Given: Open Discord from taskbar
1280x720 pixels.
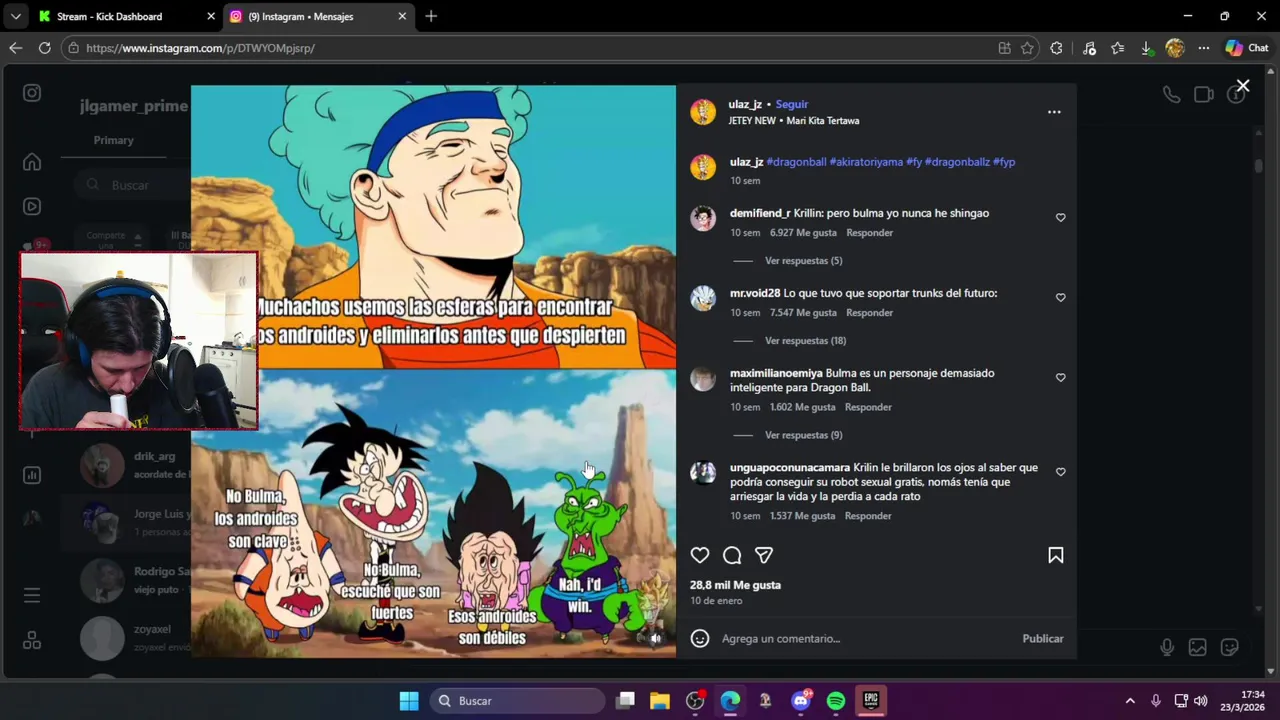Looking at the screenshot, I should coord(801,701).
